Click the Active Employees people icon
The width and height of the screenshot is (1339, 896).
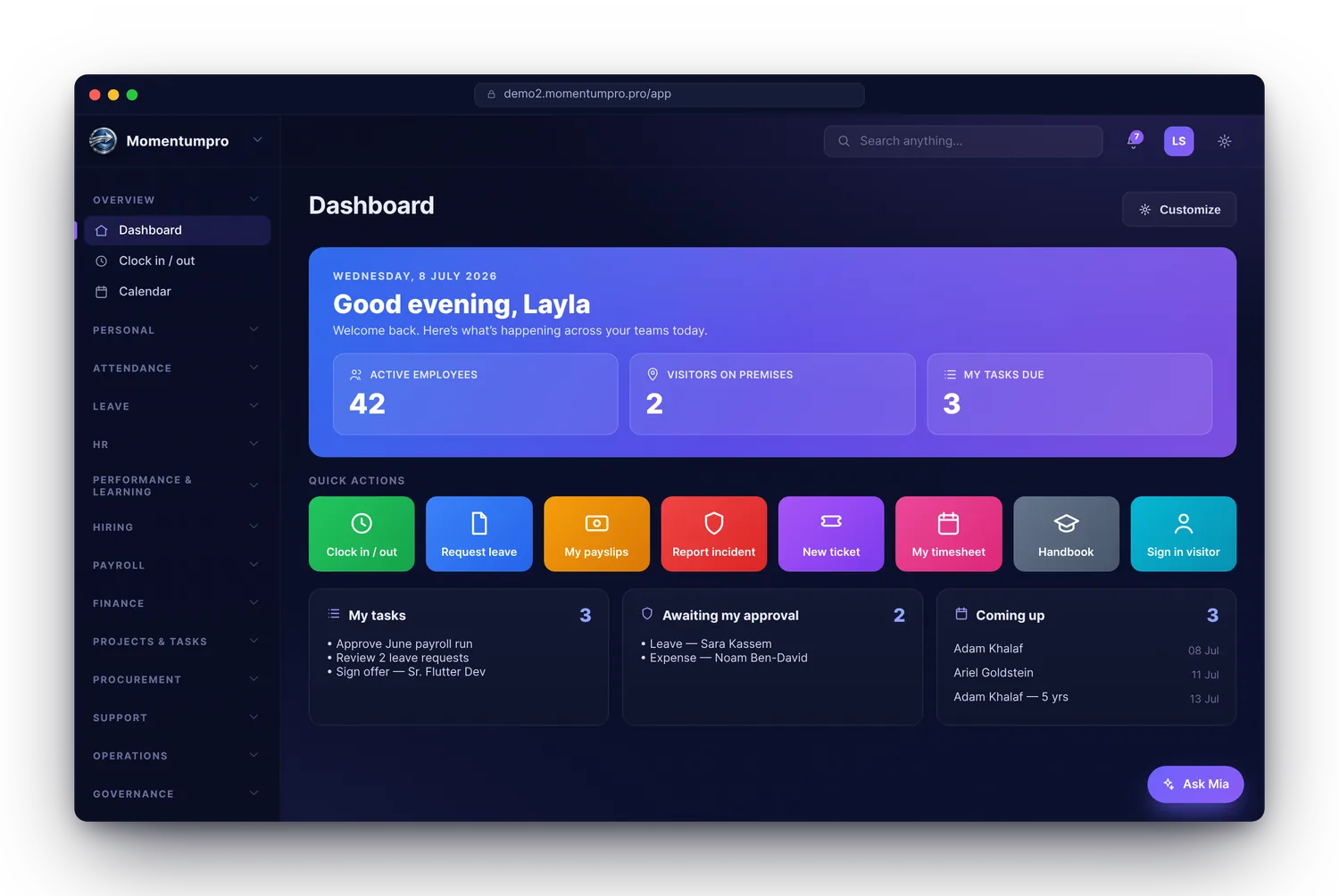pos(356,375)
